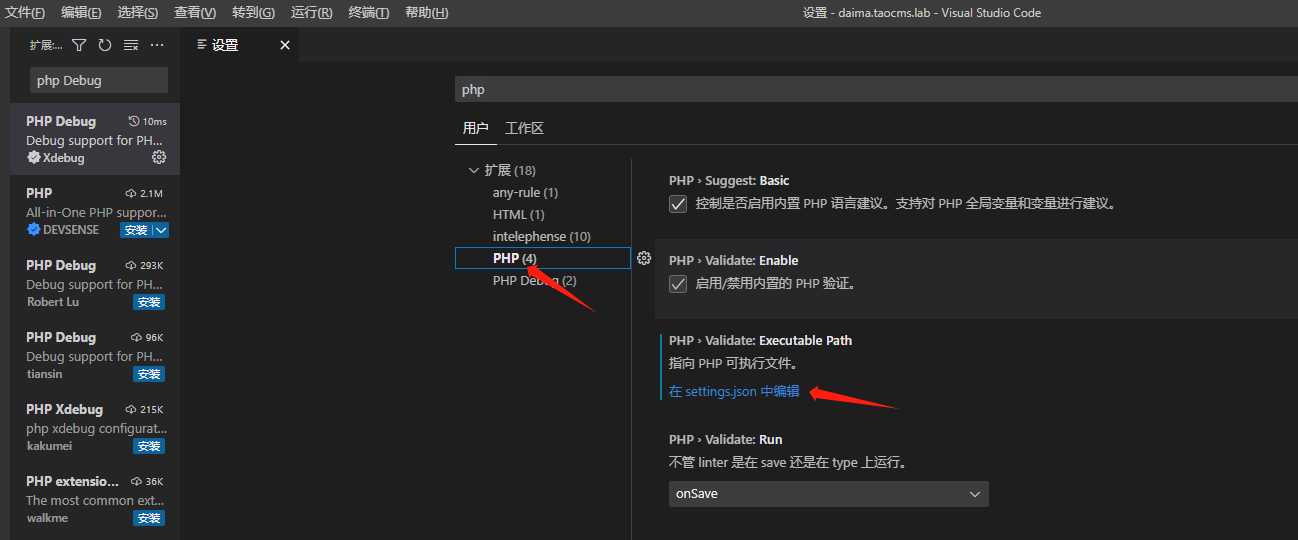The image size is (1298, 540).
Task: Open 帮助(H) menu
Action: pos(426,13)
